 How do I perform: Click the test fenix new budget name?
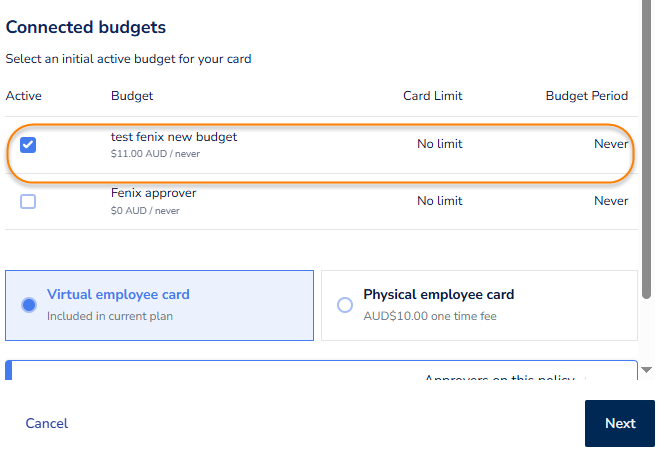coord(174,136)
